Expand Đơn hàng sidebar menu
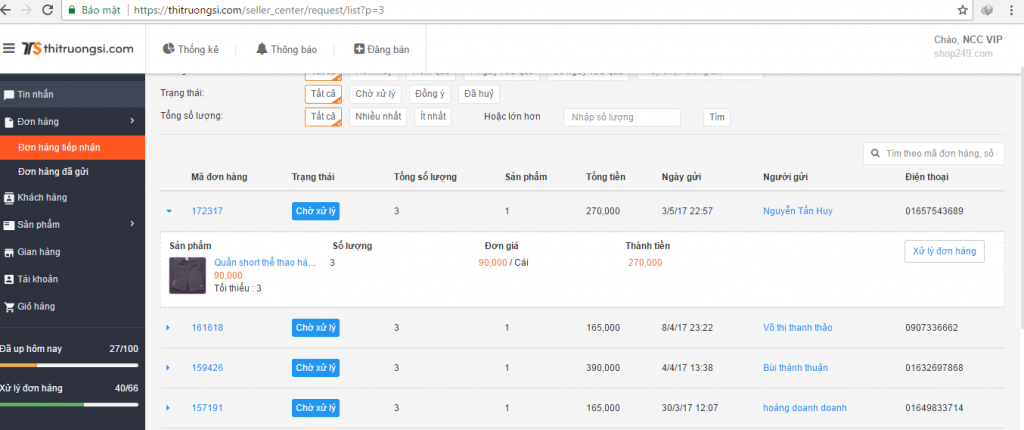1024x430 pixels. pyautogui.click(x=72, y=121)
